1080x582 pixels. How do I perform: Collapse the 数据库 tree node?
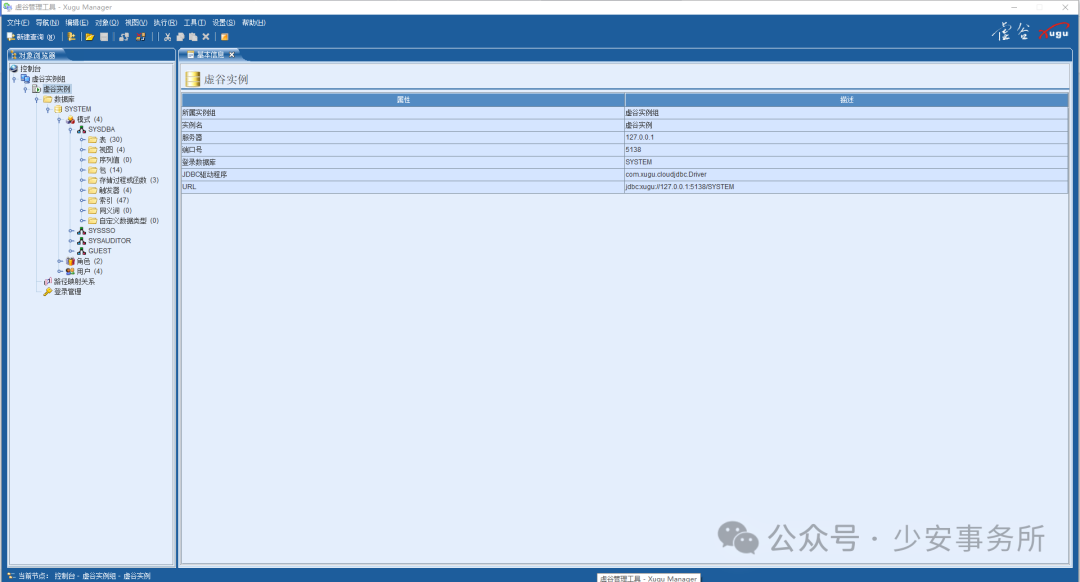pyautogui.click(x=37, y=99)
